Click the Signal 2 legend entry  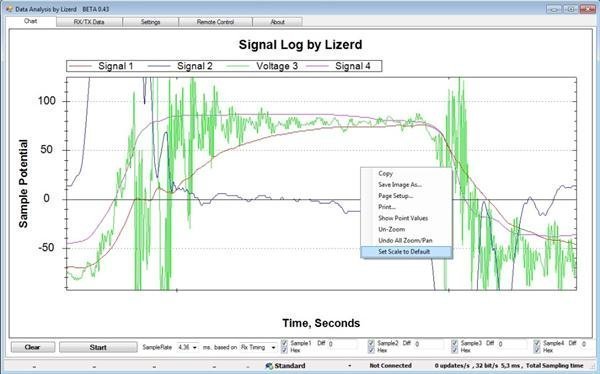180,66
